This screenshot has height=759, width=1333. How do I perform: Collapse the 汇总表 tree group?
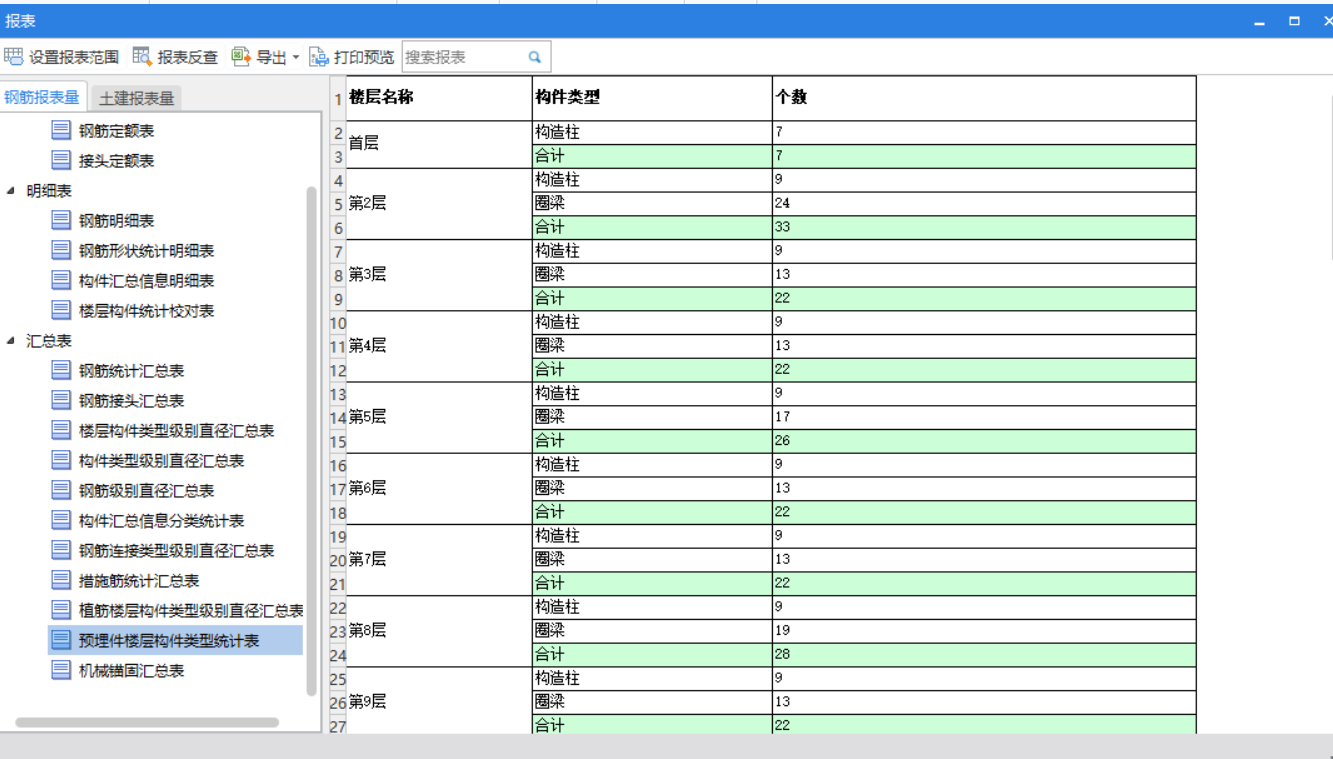[x=11, y=341]
